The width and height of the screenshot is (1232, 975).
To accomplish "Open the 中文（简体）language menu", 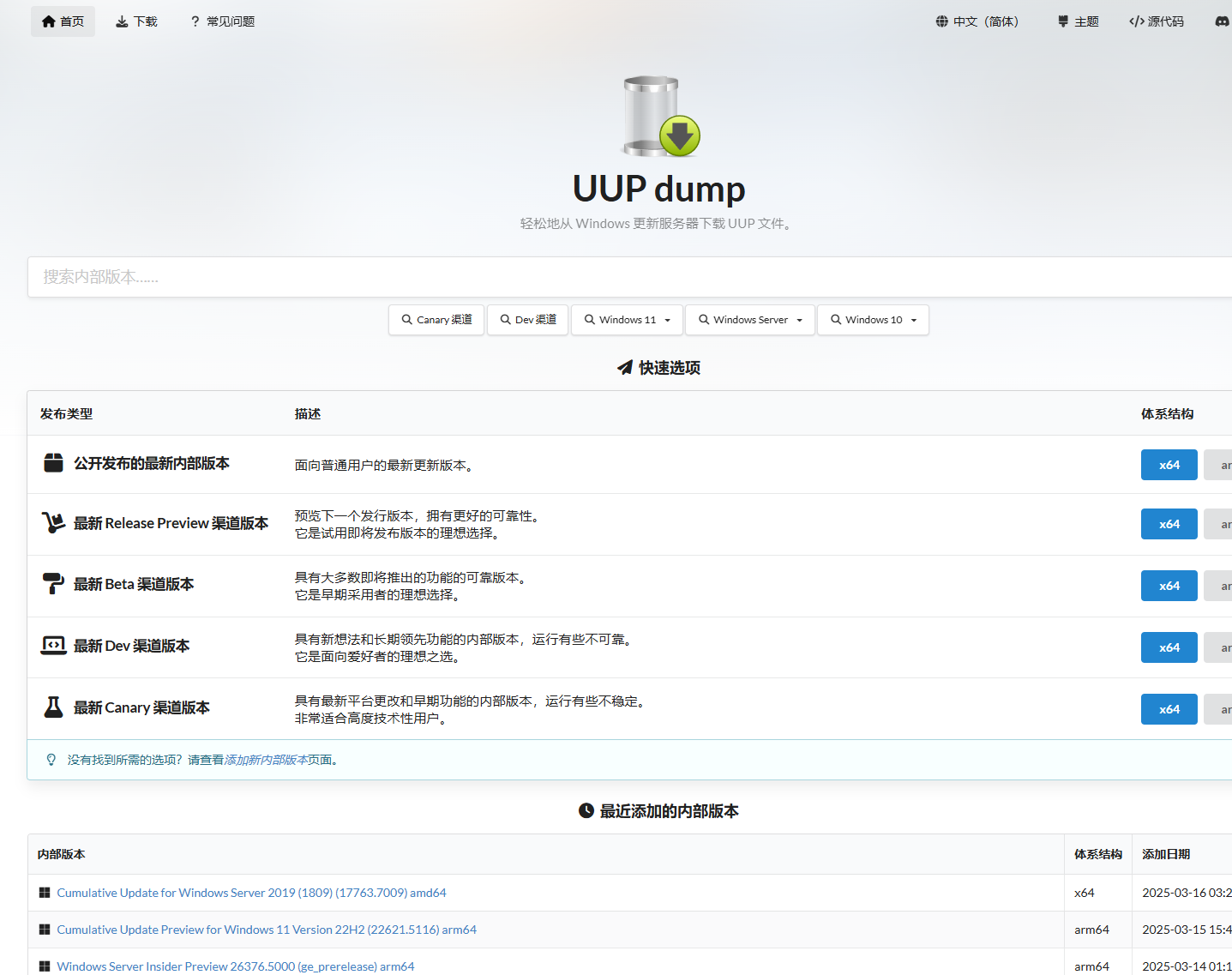I will 978,21.
